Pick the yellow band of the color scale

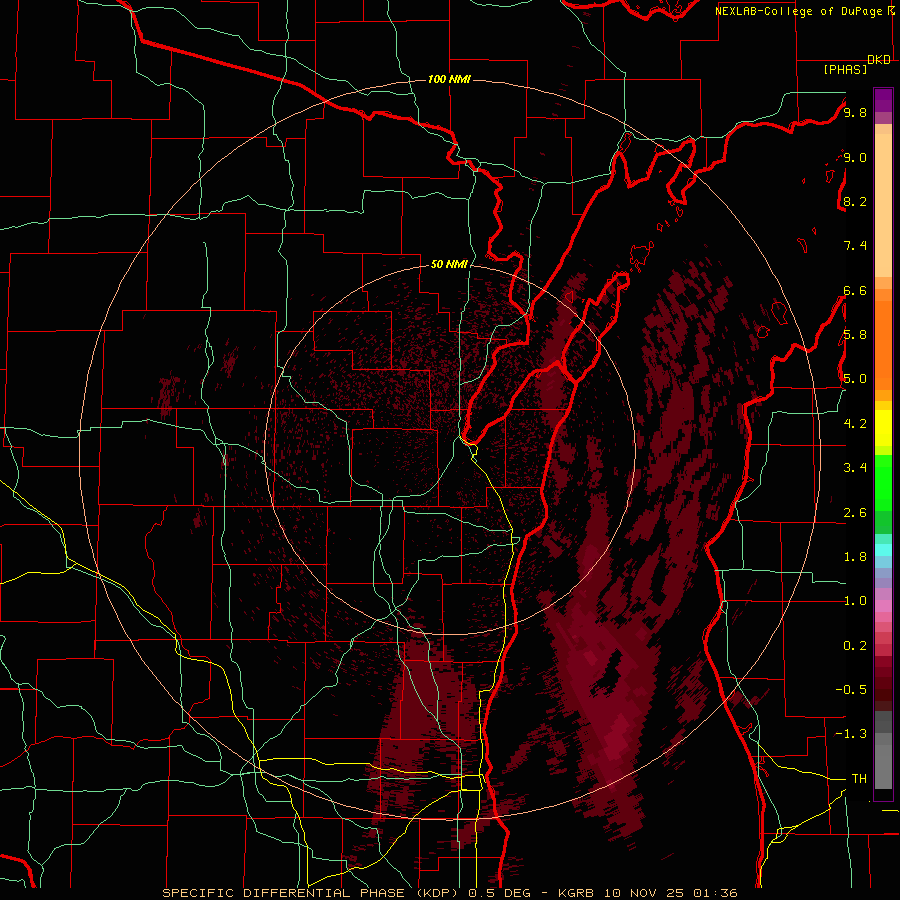coord(883,428)
